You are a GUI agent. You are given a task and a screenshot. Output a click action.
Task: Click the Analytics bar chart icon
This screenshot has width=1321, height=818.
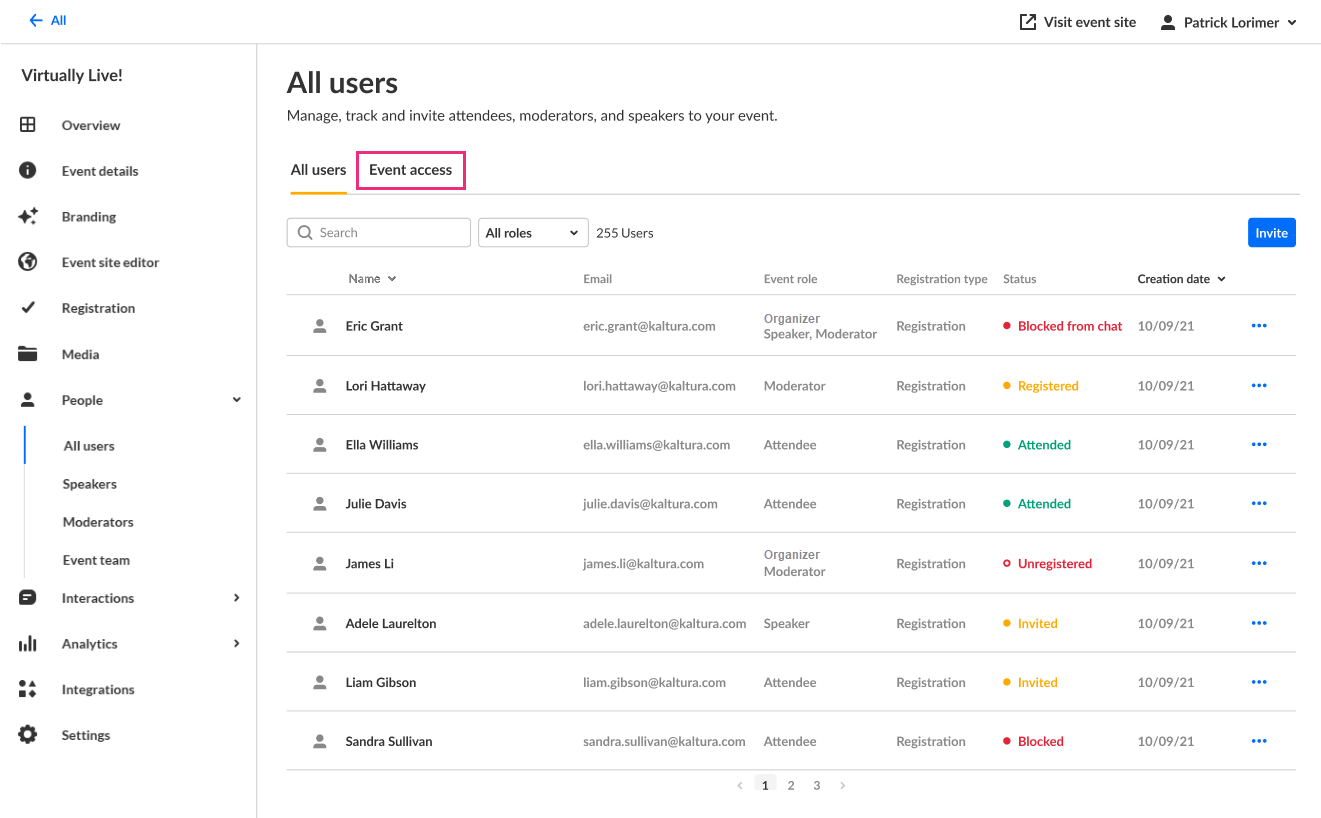[28, 644]
